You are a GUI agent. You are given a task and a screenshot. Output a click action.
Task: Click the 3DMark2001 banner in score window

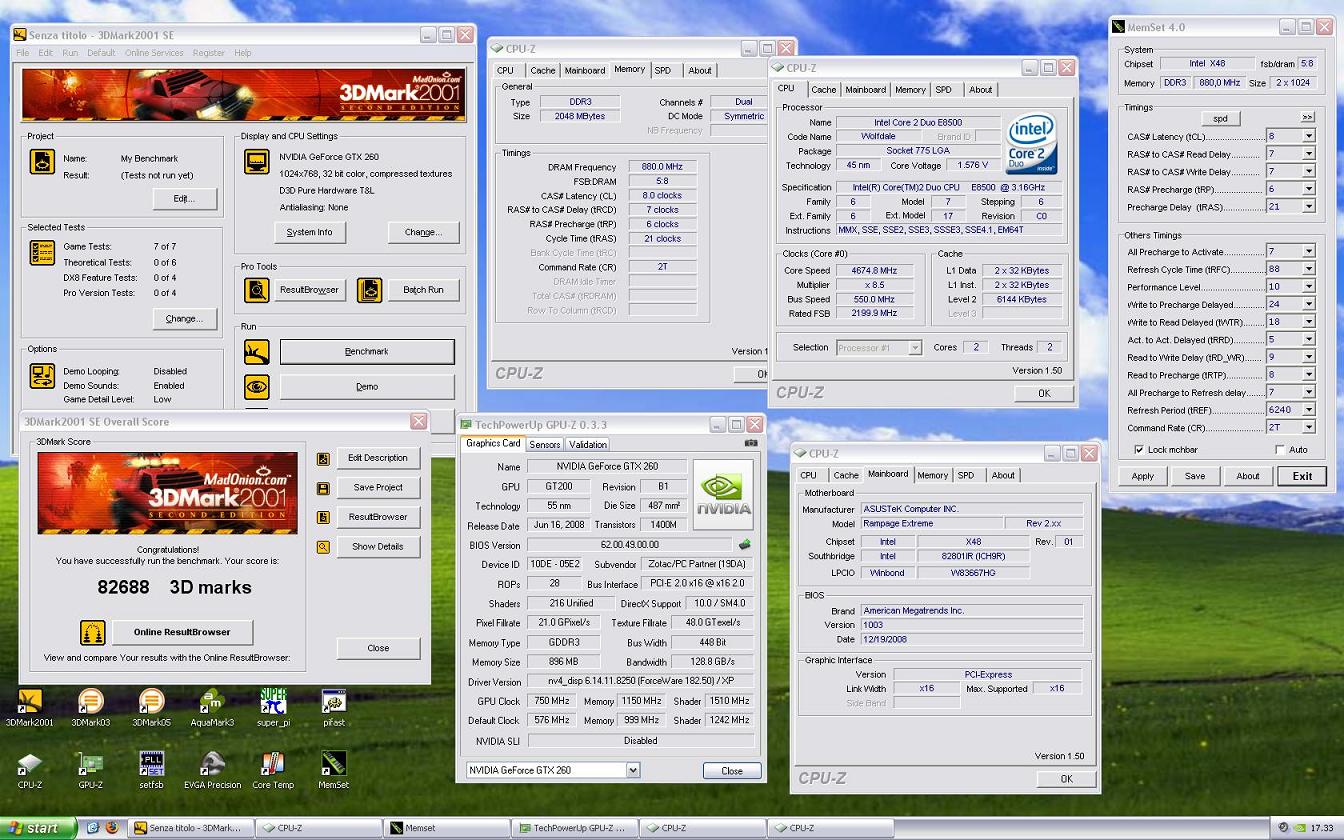point(167,493)
